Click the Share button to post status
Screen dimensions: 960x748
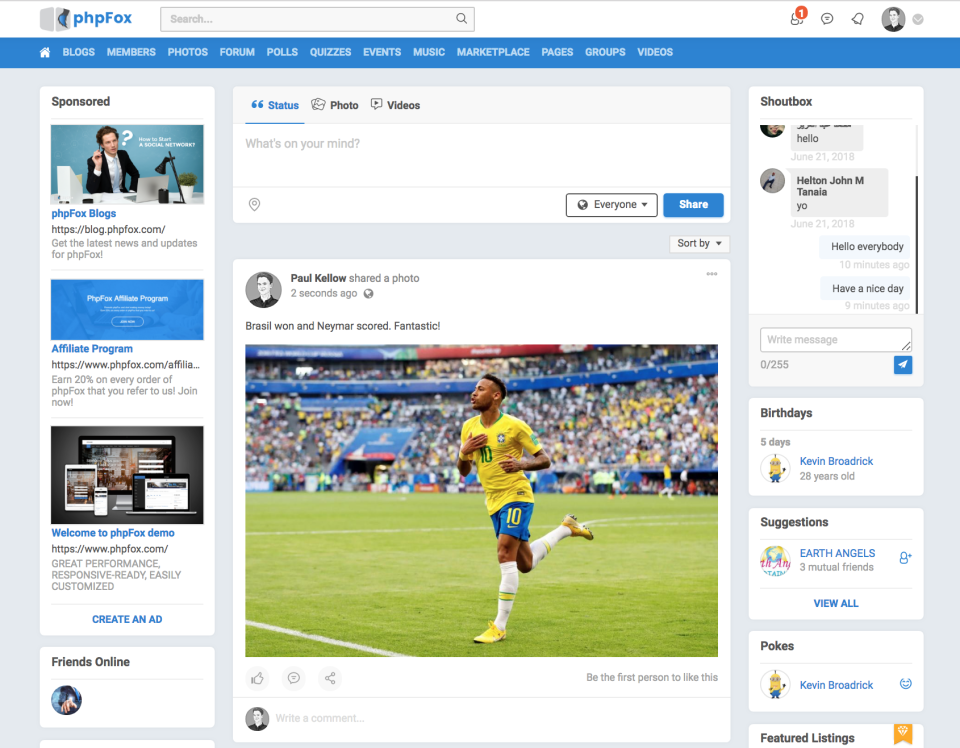[693, 204]
